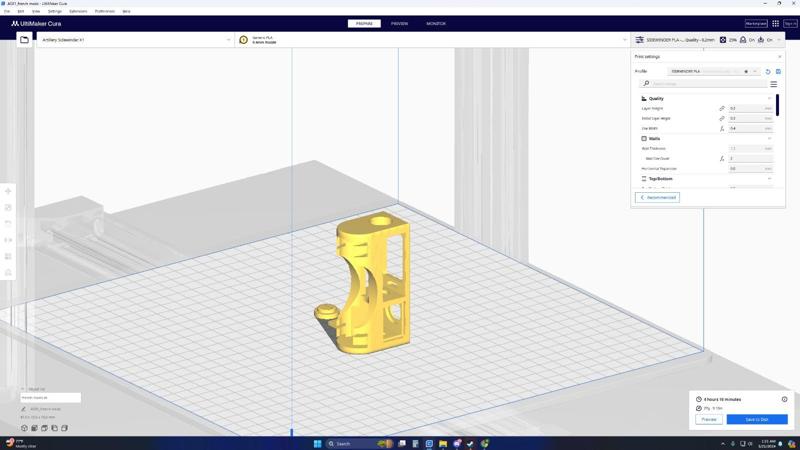The width and height of the screenshot is (800, 450).
Task: Switch to front view icon
Action: coord(34,428)
